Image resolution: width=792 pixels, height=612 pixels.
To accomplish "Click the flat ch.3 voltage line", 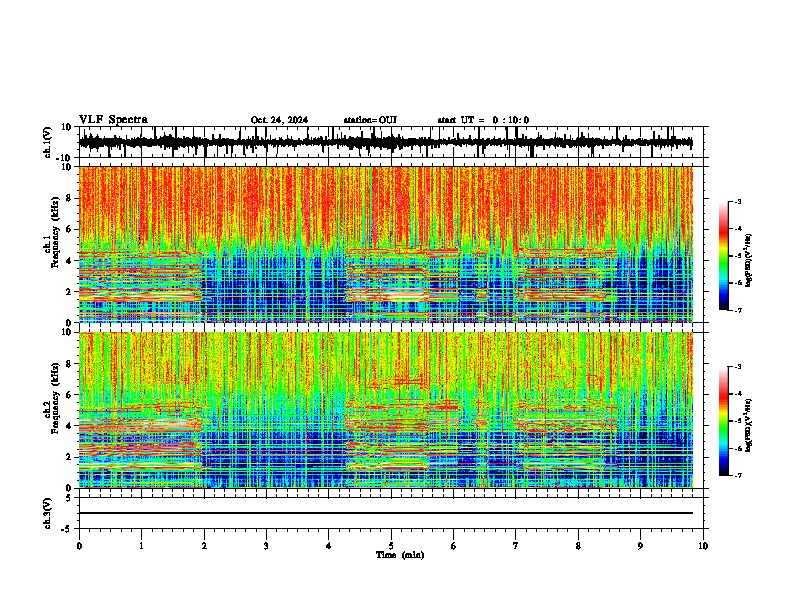I will point(386,513).
